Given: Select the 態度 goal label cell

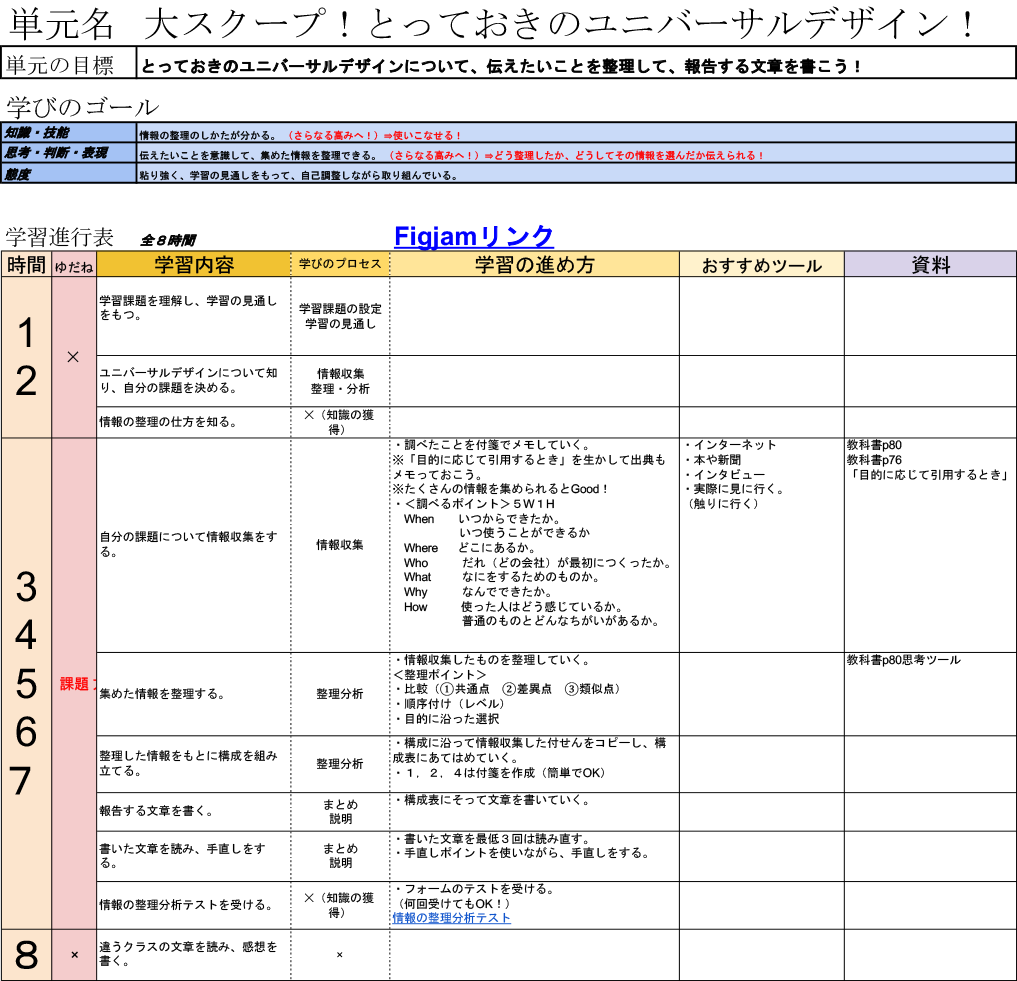Looking at the screenshot, I should pos(68,174).
